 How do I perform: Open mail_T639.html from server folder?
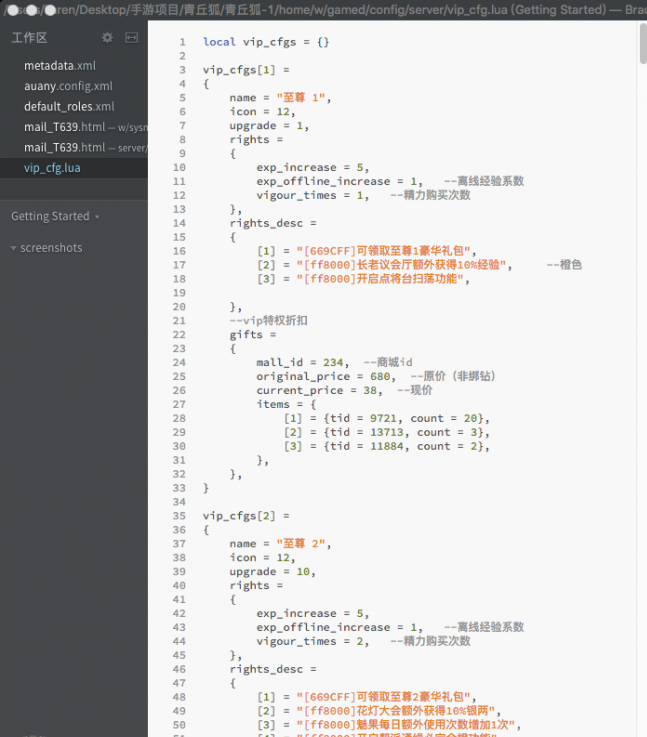[x=64, y=147]
